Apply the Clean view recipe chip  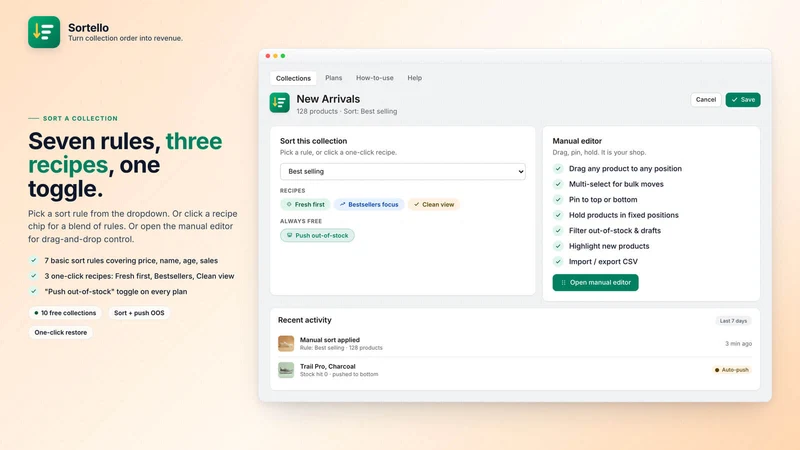(434, 205)
